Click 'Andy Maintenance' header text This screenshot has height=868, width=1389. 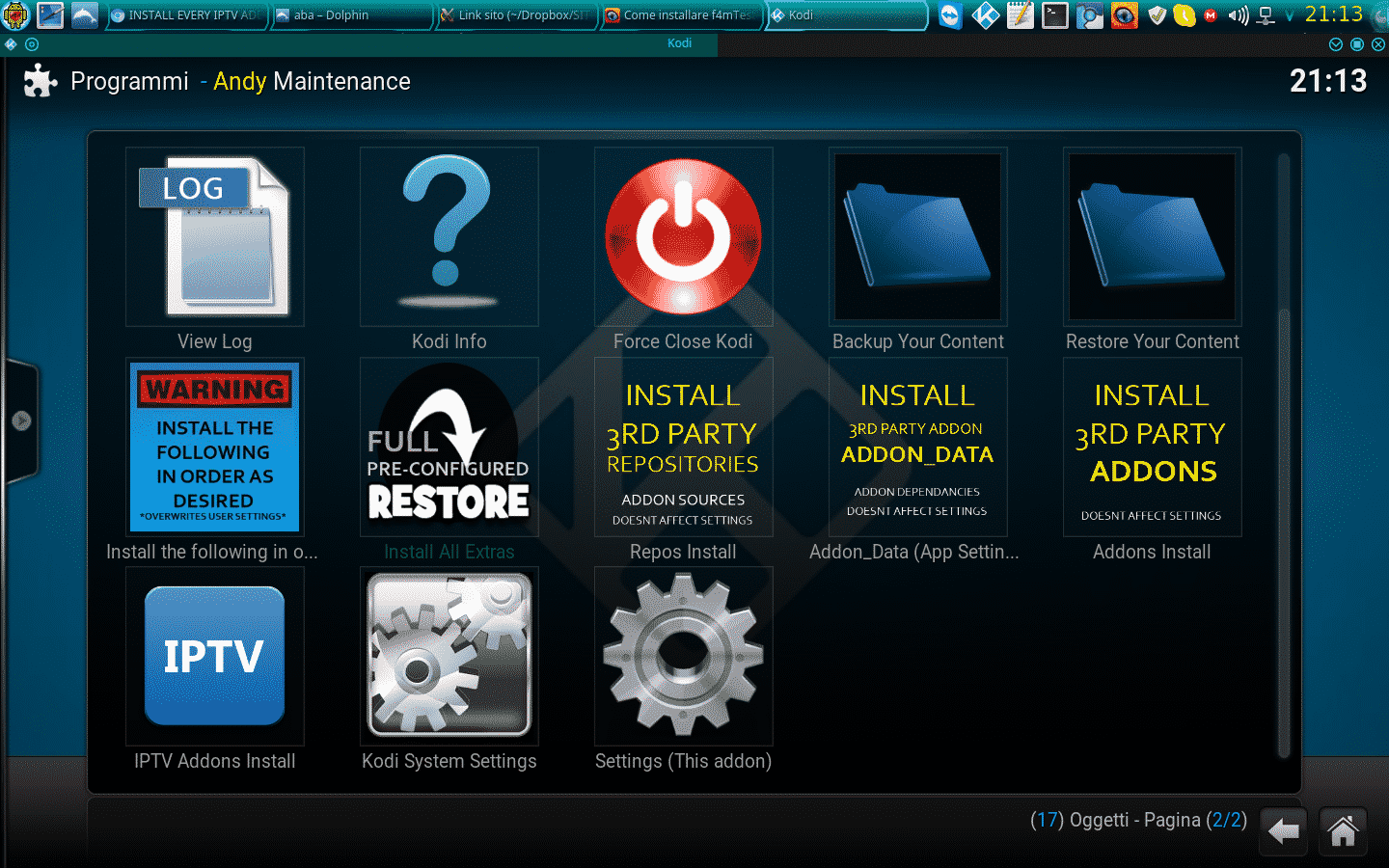312,81
